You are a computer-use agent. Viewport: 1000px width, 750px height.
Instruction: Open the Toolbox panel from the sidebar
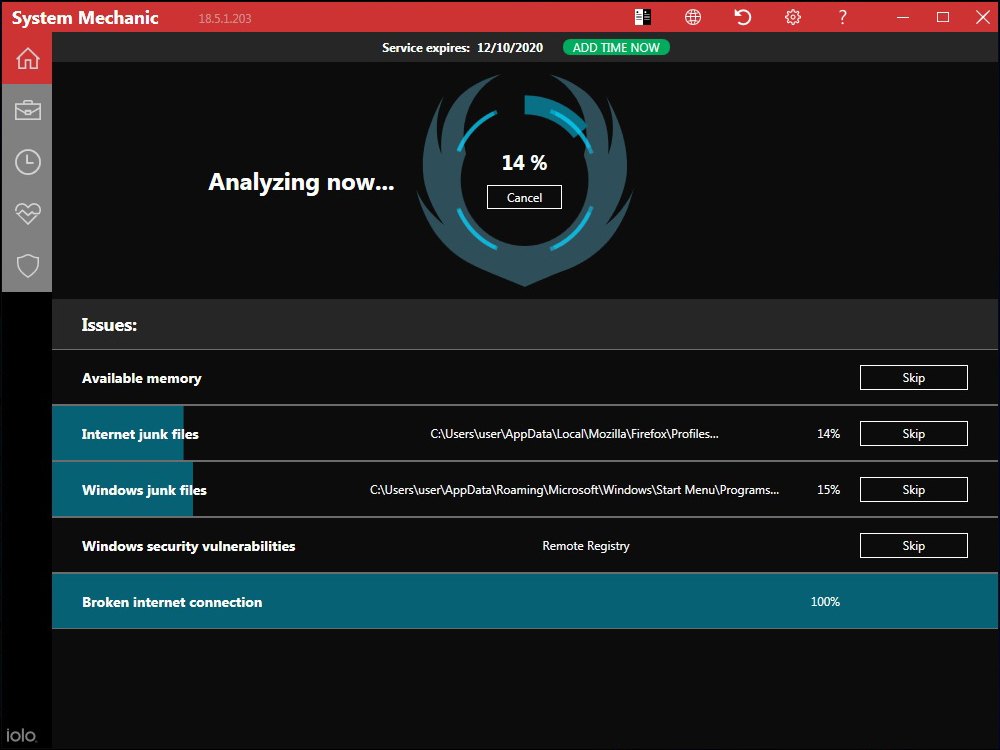pos(27,110)
